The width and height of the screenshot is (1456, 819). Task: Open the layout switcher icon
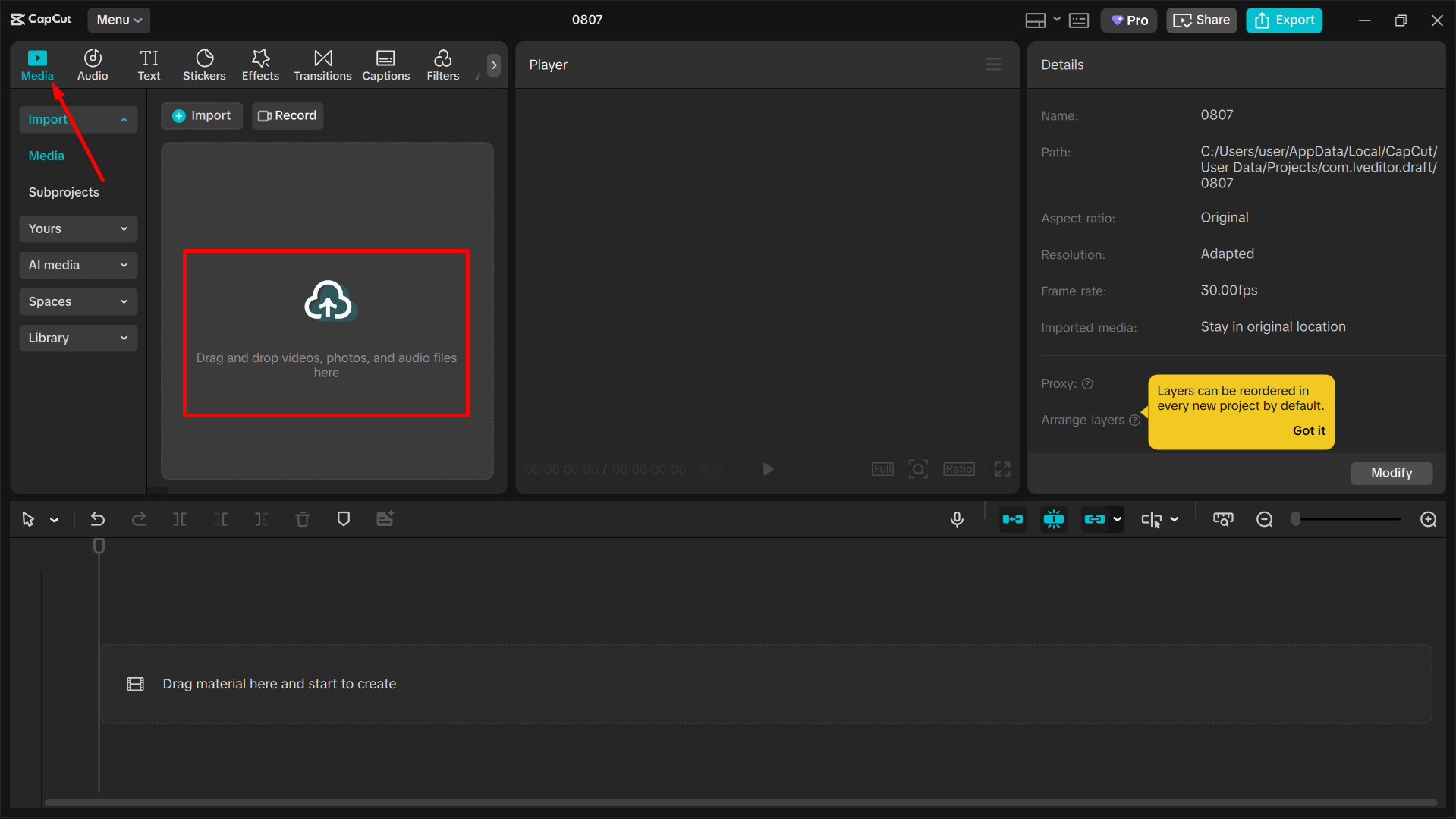coord(1036,20)
